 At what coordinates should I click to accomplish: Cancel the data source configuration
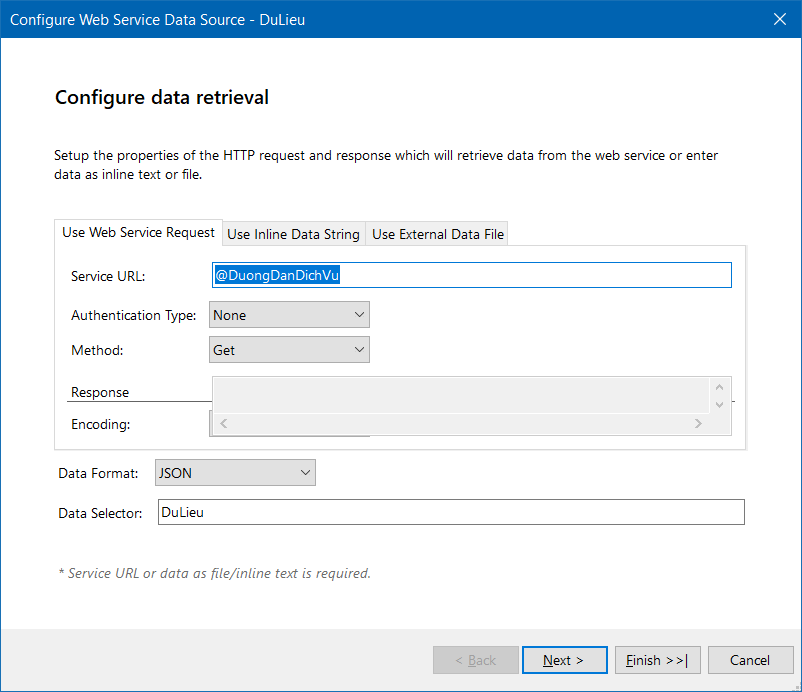(749, 660)
